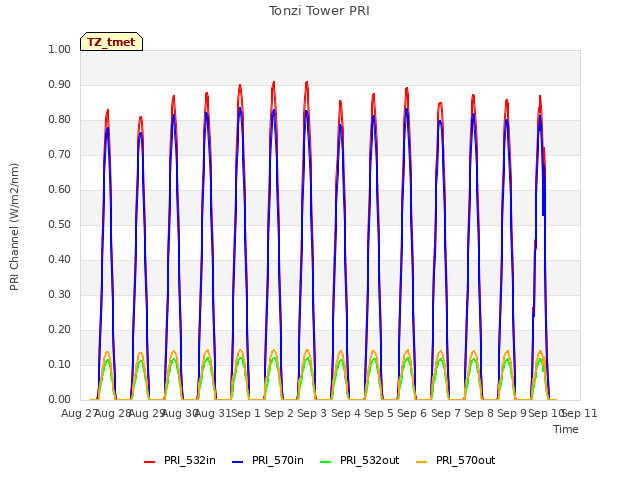Click the 0.10 y-axis tick label
Viewport: 640px width, 480px height.
pos(60,364)
